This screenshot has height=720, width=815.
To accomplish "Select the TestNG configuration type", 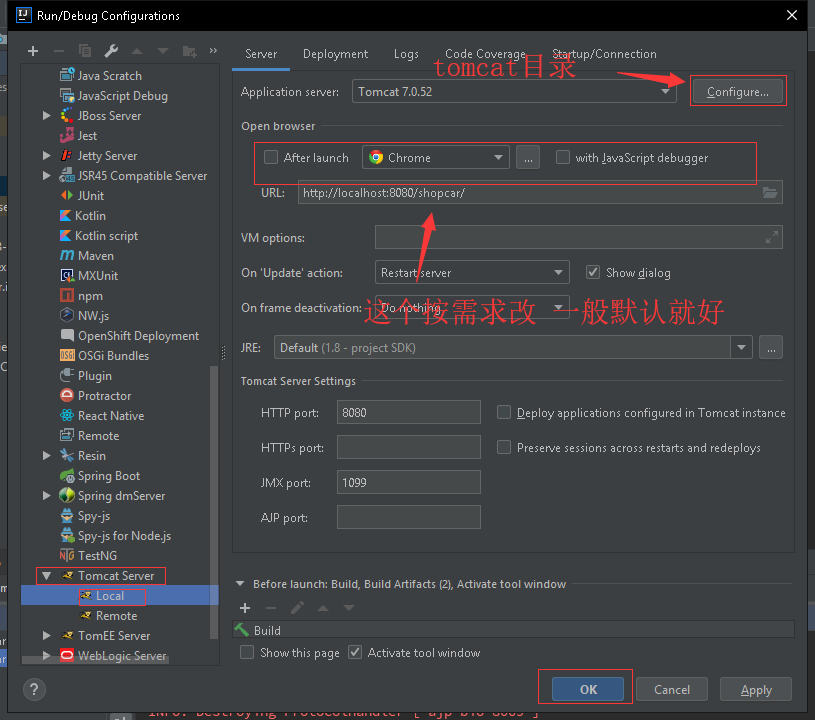I will (x=97, y=556).
